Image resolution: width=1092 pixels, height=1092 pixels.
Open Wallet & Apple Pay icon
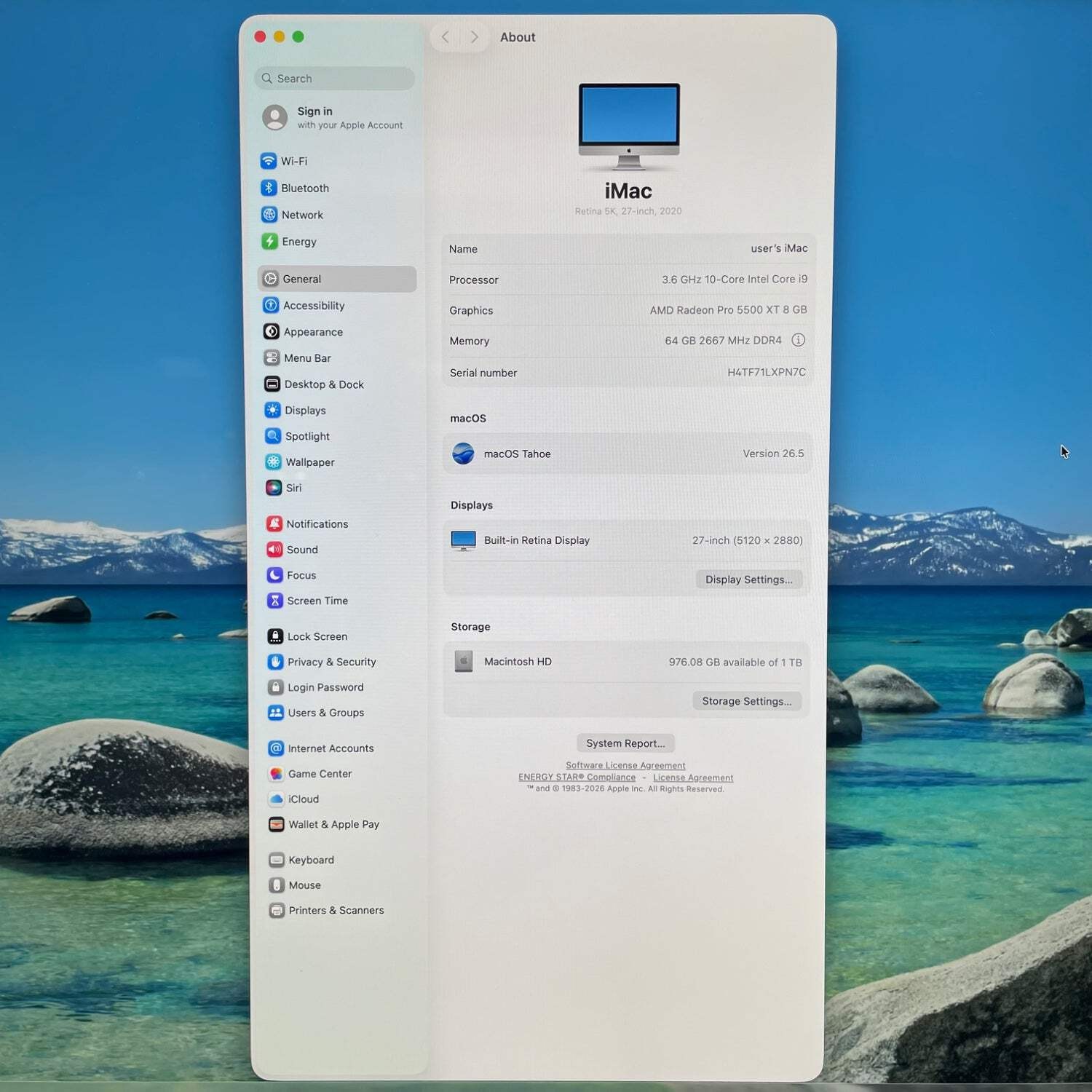276,824
